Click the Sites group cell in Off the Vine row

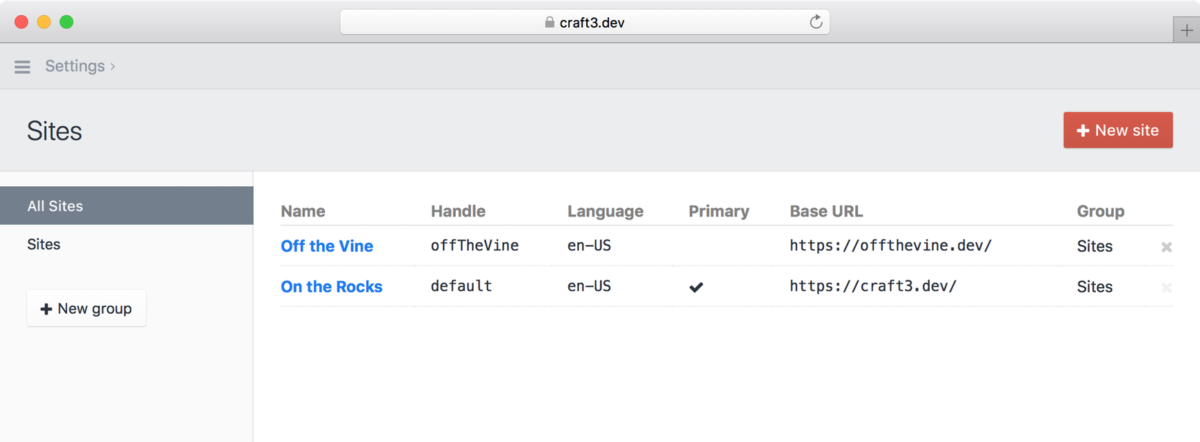click(x=1095, y=246)
